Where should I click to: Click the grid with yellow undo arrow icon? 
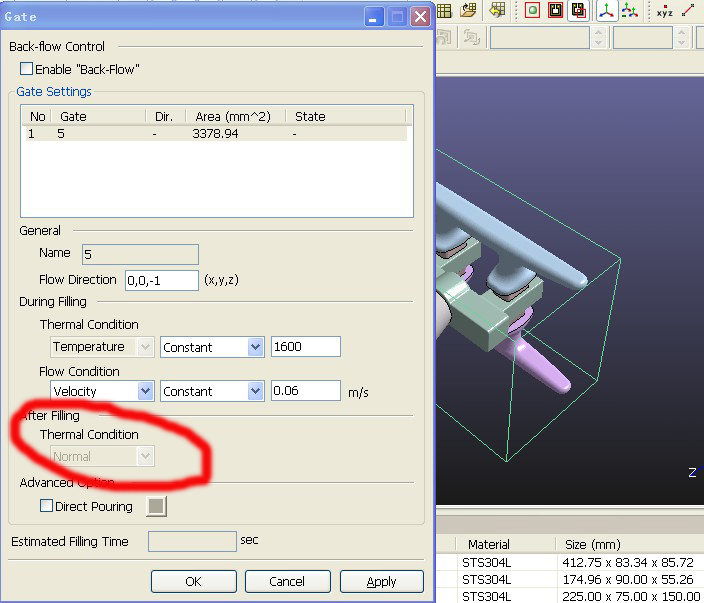coord(497,10)
